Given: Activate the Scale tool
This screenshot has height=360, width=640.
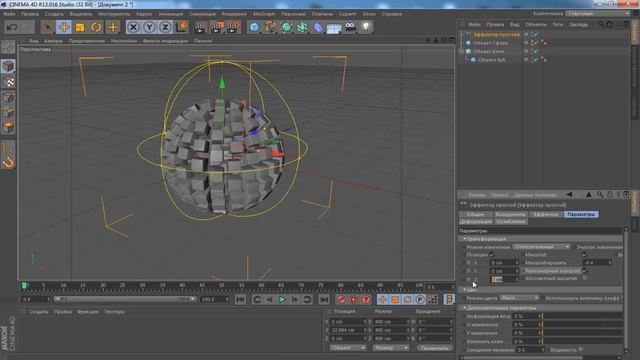Looking at the screenshot, I should point(80,27).
